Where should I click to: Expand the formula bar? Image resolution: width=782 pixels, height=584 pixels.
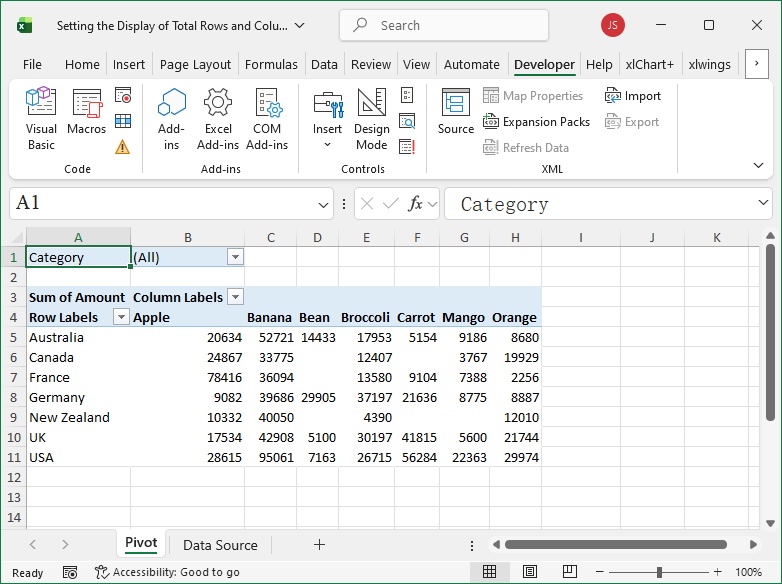point(763,202)
